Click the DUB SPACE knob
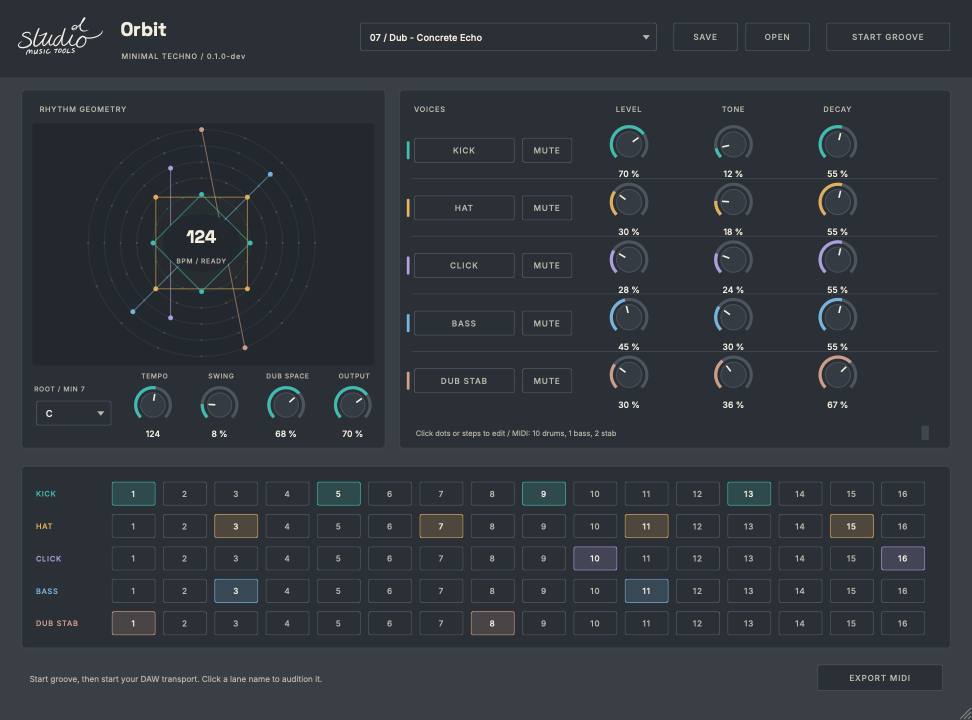This screenshot has width=972, height=720. click(286, 405)
